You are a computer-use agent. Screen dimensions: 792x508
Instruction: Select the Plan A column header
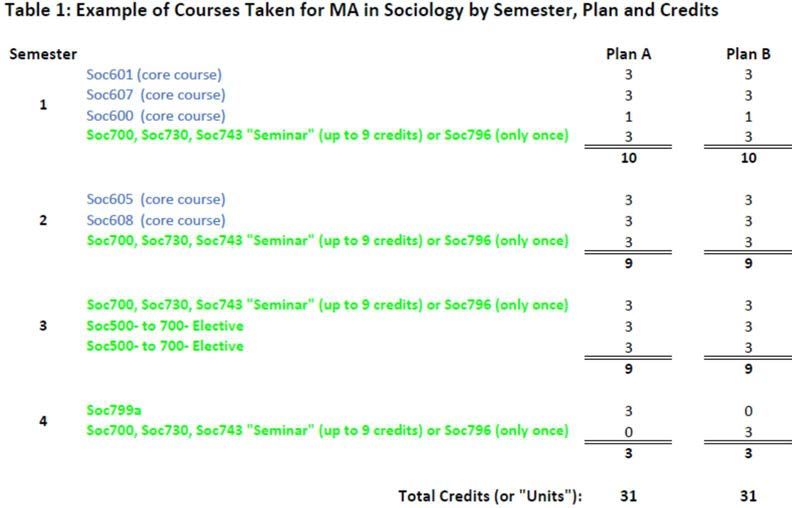[629, 54]
